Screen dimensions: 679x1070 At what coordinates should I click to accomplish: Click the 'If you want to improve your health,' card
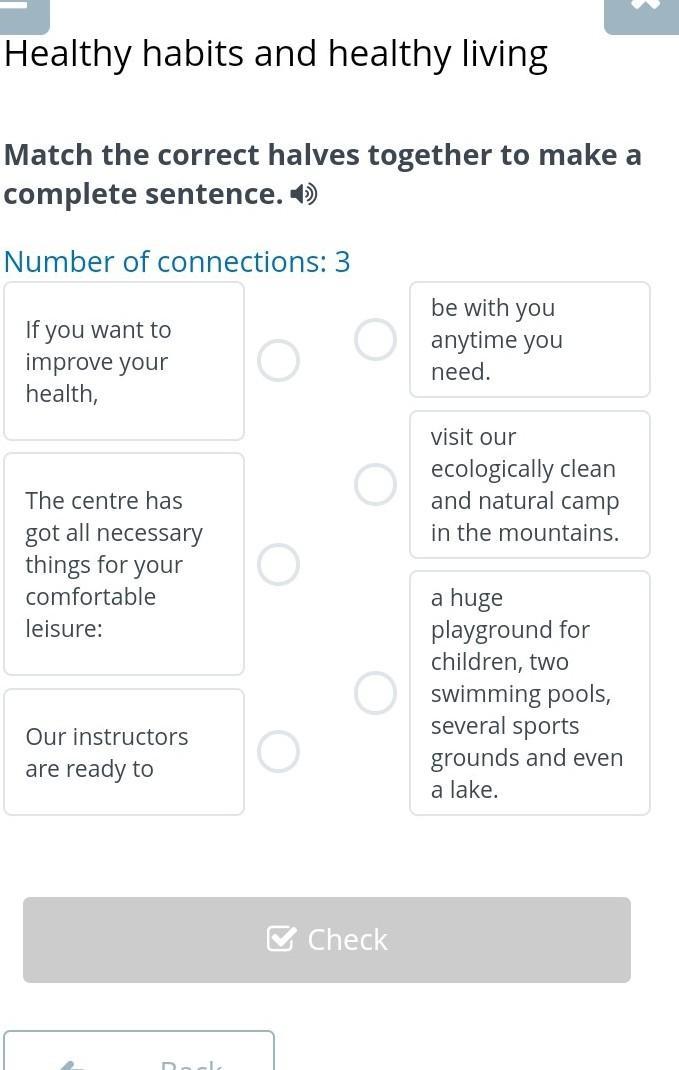click(124, 361)
